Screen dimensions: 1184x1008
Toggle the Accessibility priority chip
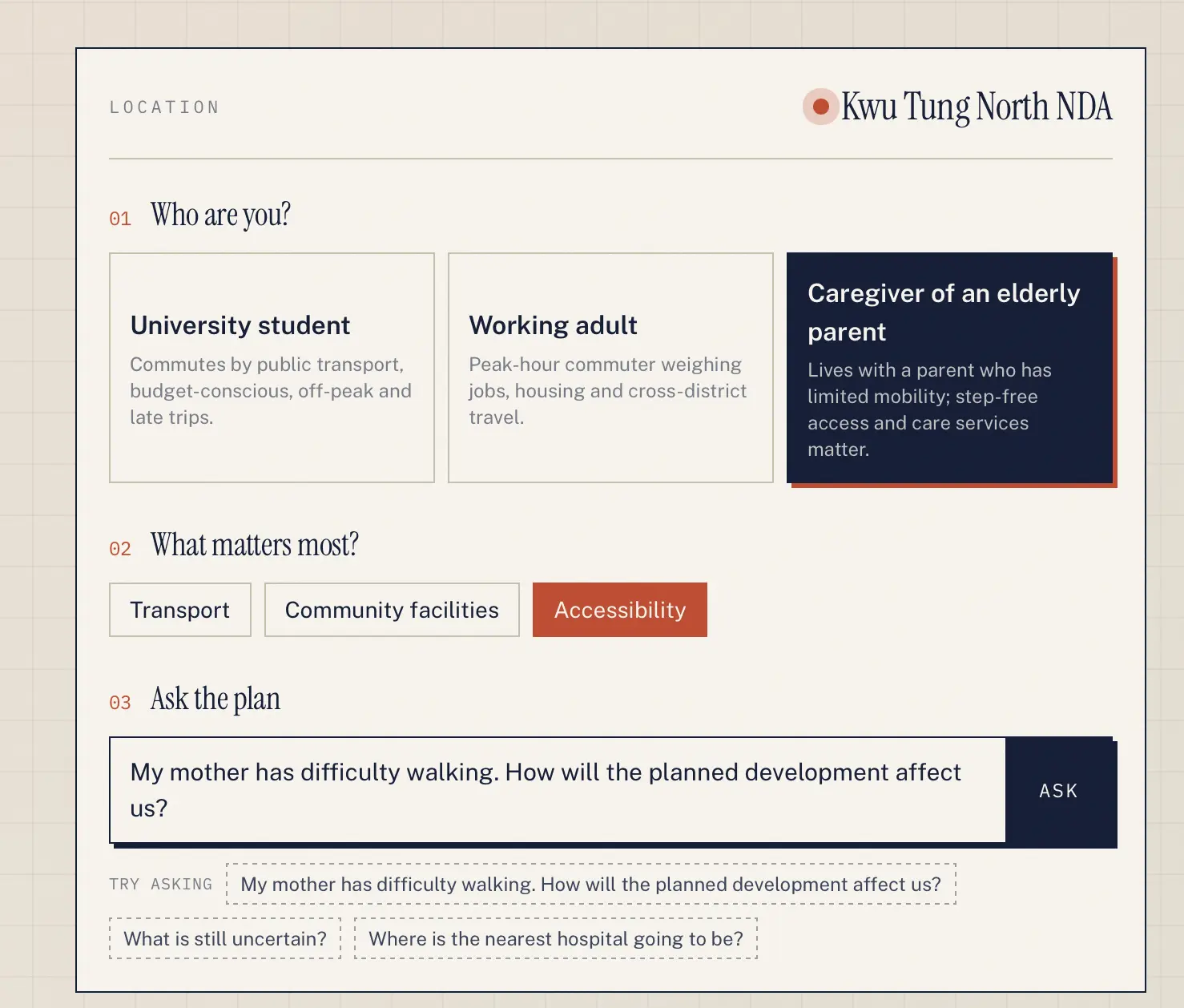pos(620,610)
